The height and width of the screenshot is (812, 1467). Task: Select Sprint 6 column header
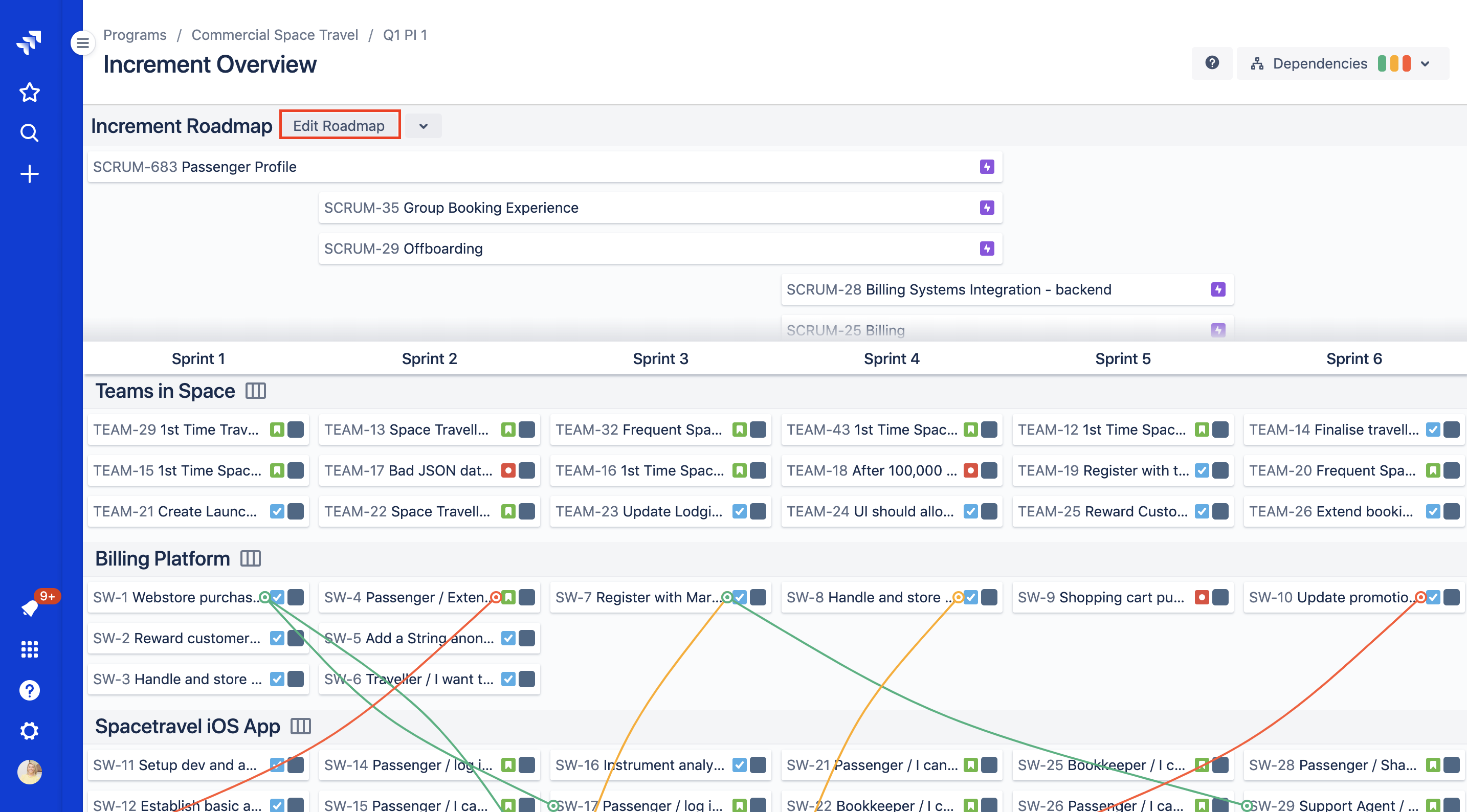(1354, 359)
